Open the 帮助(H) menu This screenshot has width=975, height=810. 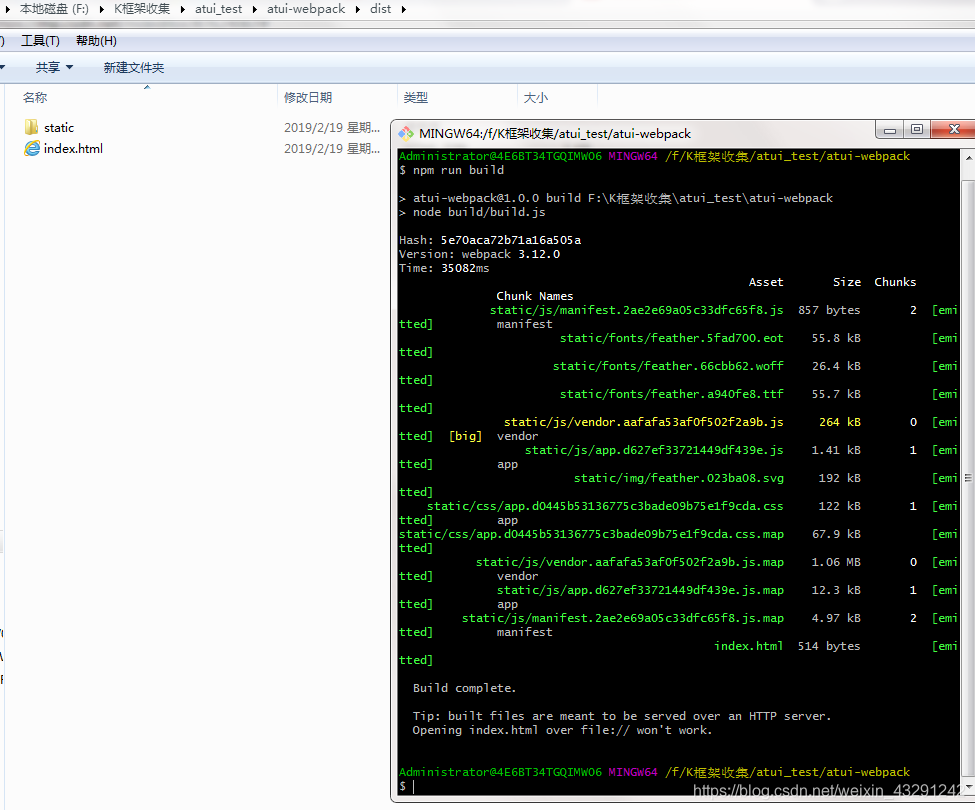(x=96, y=41)
